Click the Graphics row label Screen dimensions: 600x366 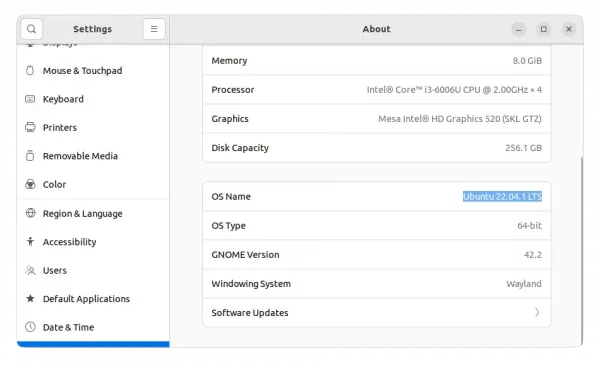point(230,119)
